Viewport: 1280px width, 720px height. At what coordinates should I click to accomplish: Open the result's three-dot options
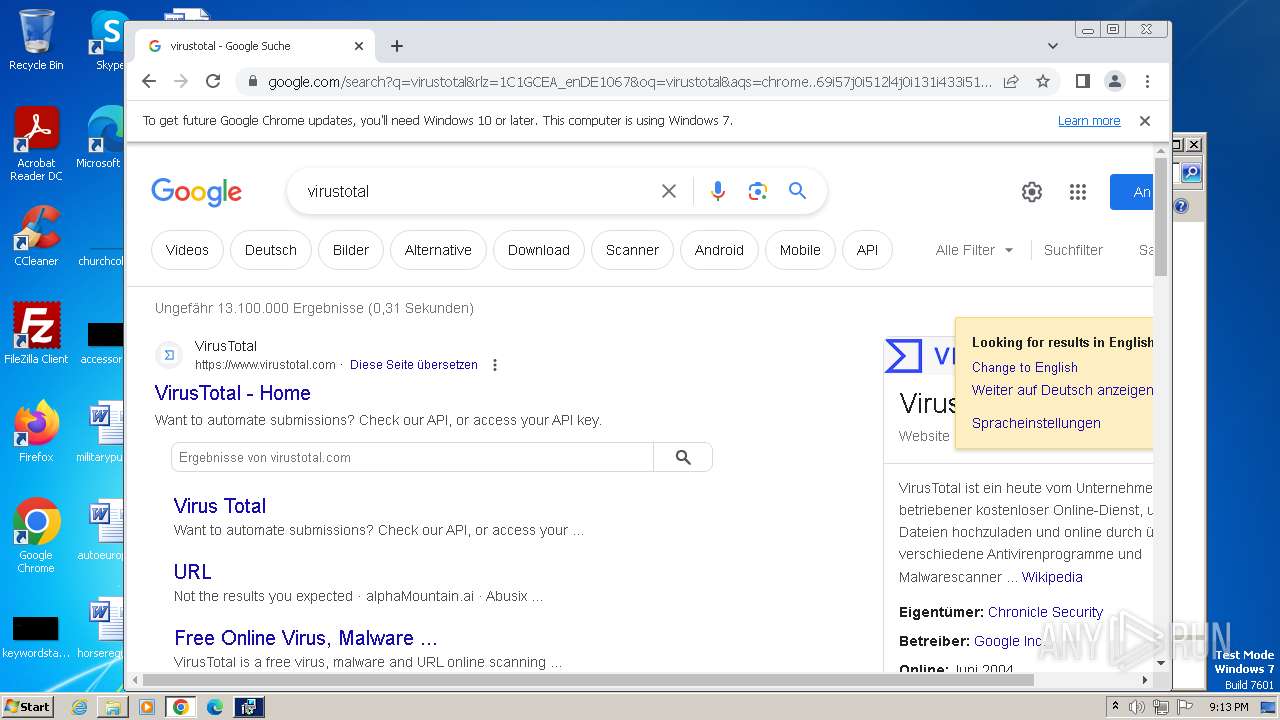(494, 365)
